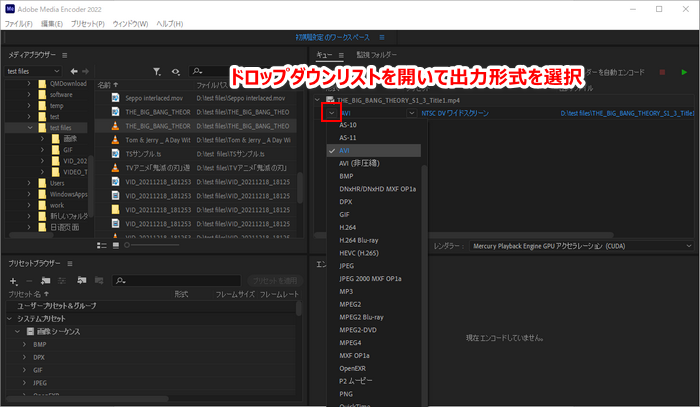Open the preset dropdown beside NTSC DV ワイドスクリーン
The width and height of the screenshot is (700, 407).
[412, 114]
